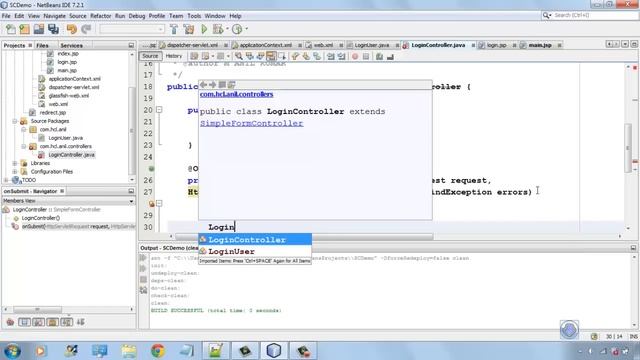The width and height of the screenshot is (640, 360).
Task: Click the Save All toolbar icon
Action: click(x=53, y=29)
